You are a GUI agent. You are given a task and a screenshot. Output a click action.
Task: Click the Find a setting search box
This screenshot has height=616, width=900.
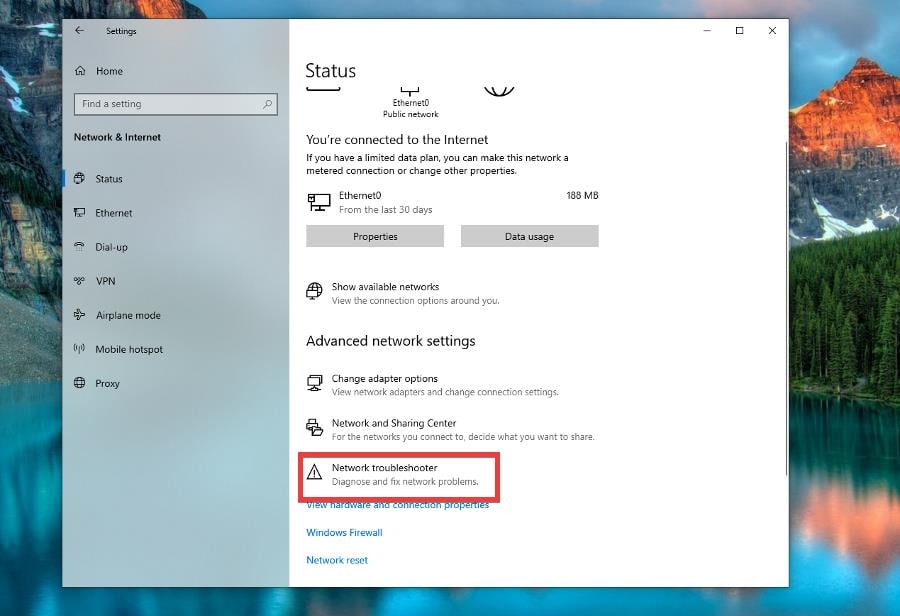(x=176, y=104)
